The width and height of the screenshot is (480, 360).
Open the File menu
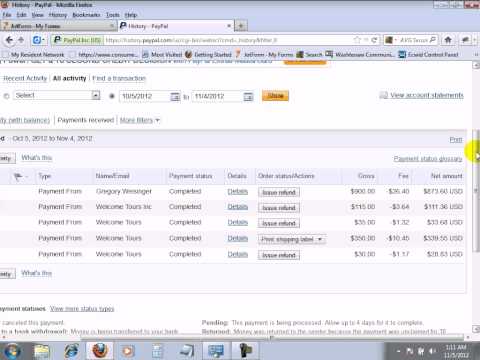[x=7, y=15]
